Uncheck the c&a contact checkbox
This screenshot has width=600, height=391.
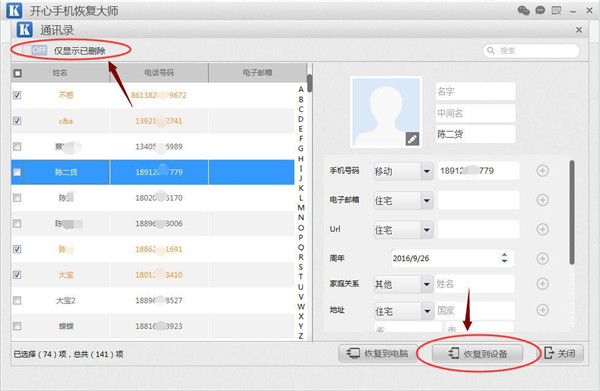tap(17, 121)
